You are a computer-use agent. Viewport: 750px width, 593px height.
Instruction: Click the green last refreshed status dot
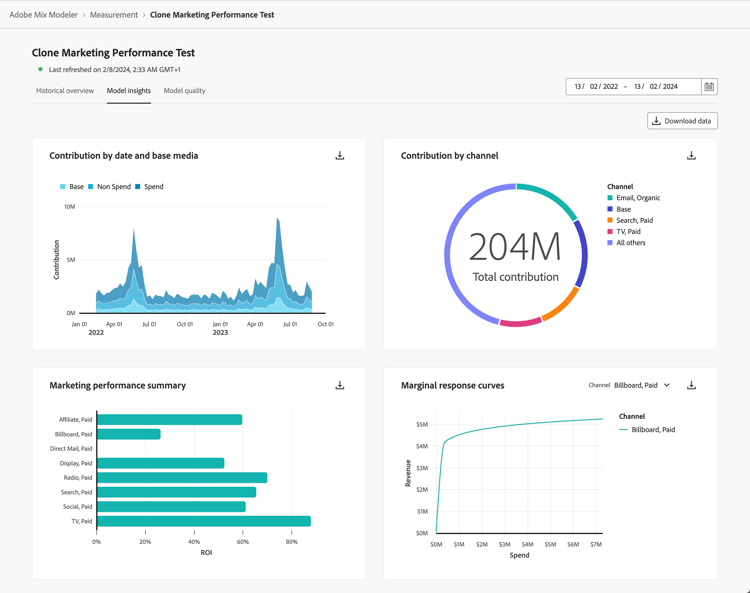tap(40, 70)
